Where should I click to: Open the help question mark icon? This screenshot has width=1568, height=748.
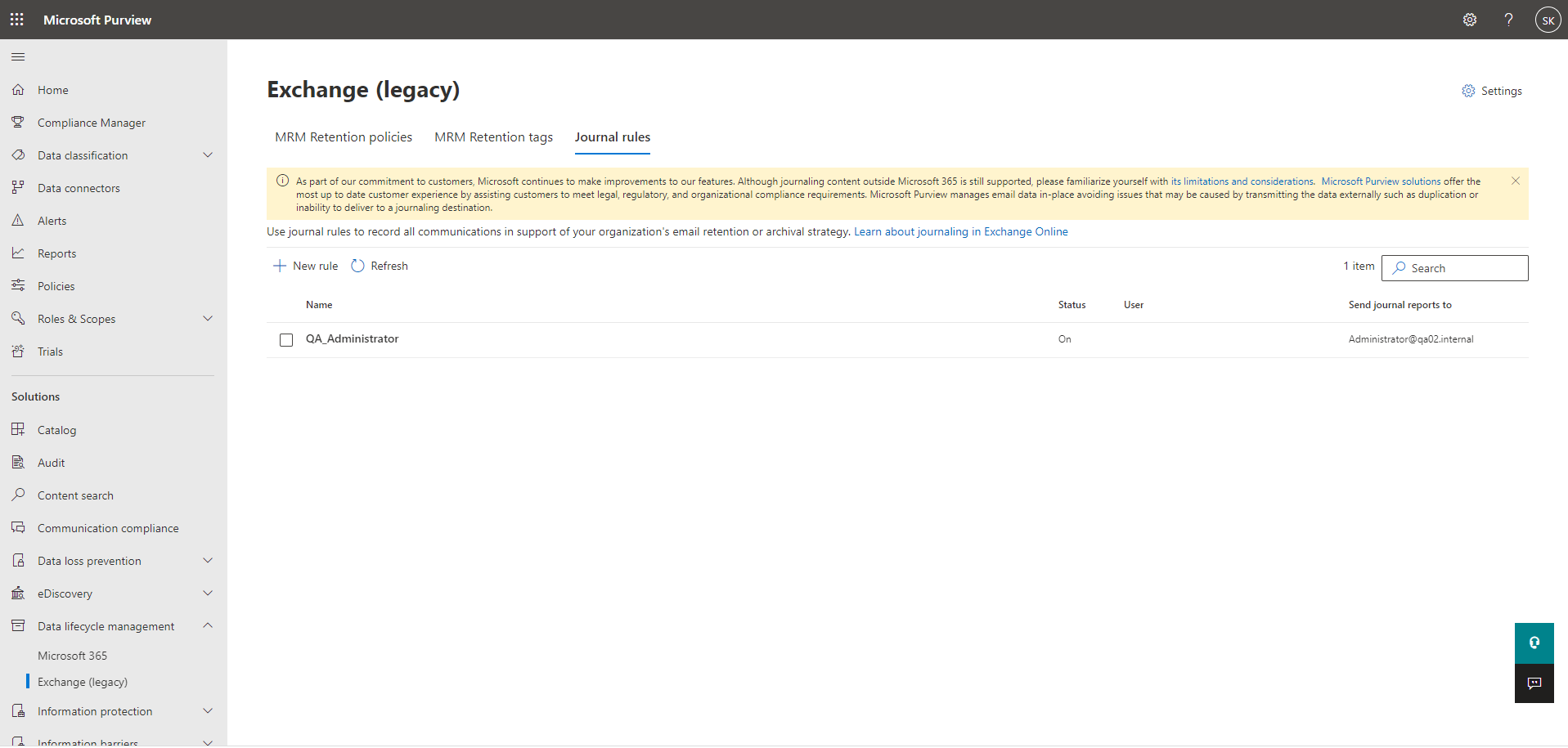tap(1508, 20)
